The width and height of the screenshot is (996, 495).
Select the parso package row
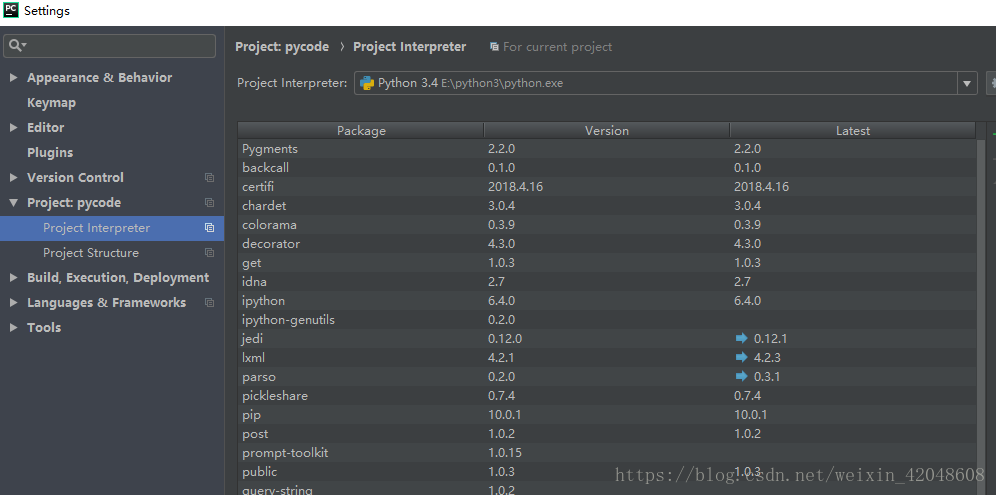click(x=607, y=377)
